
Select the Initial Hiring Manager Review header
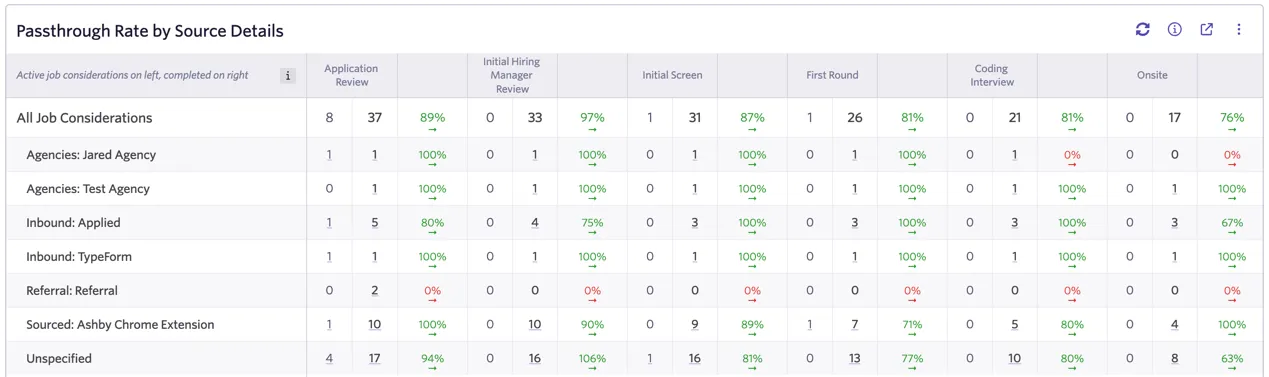pyautogui.click(x=512, y=75)
